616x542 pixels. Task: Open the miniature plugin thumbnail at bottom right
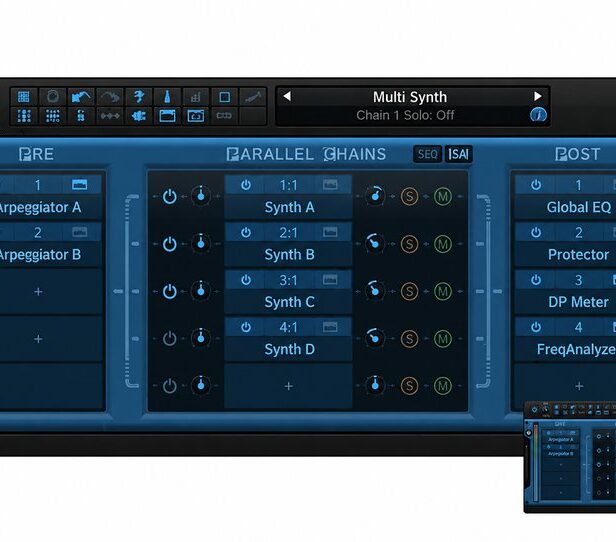[570, 457]
